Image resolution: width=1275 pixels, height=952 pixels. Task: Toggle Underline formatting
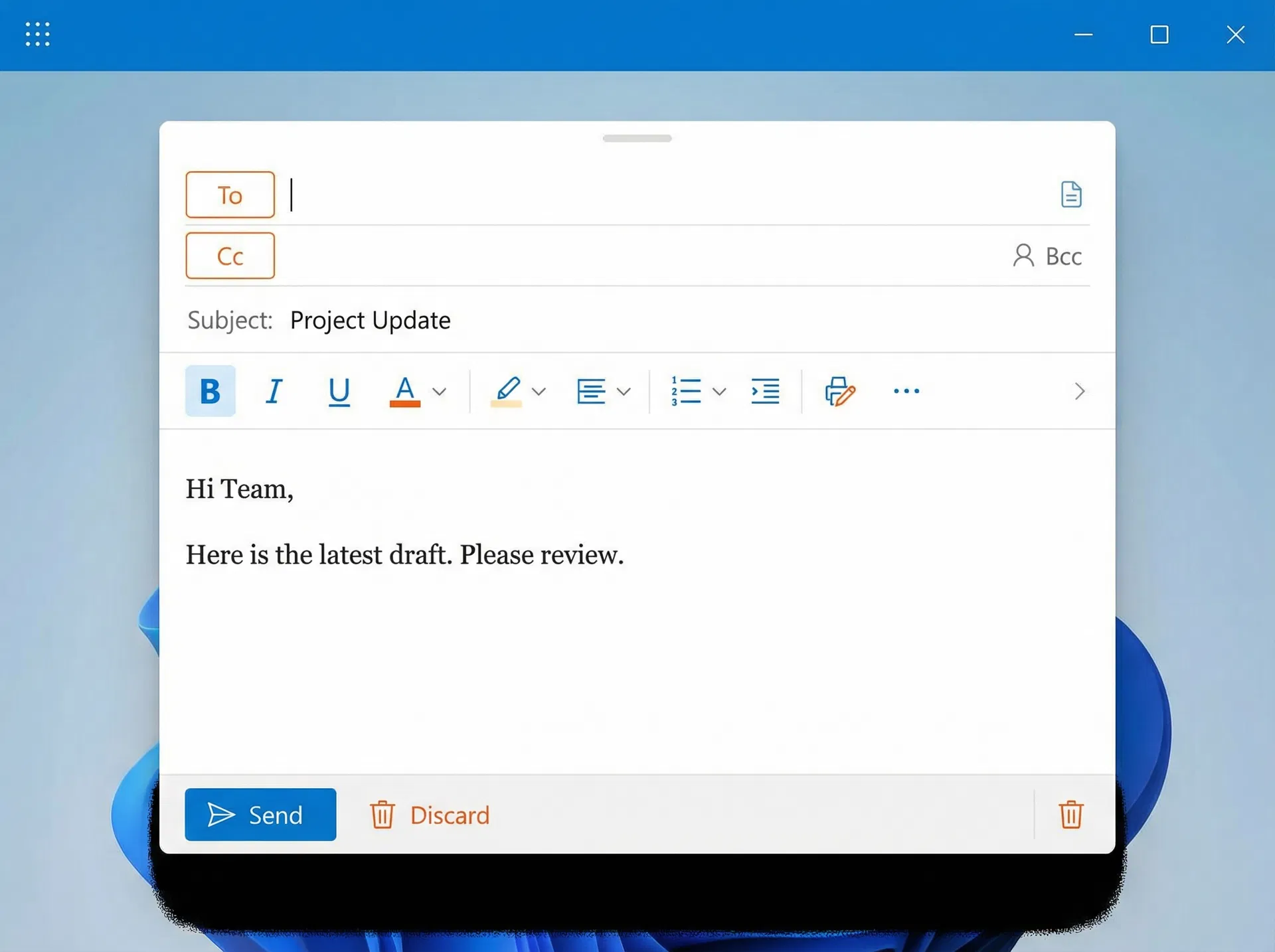click(x=339, y=391)
